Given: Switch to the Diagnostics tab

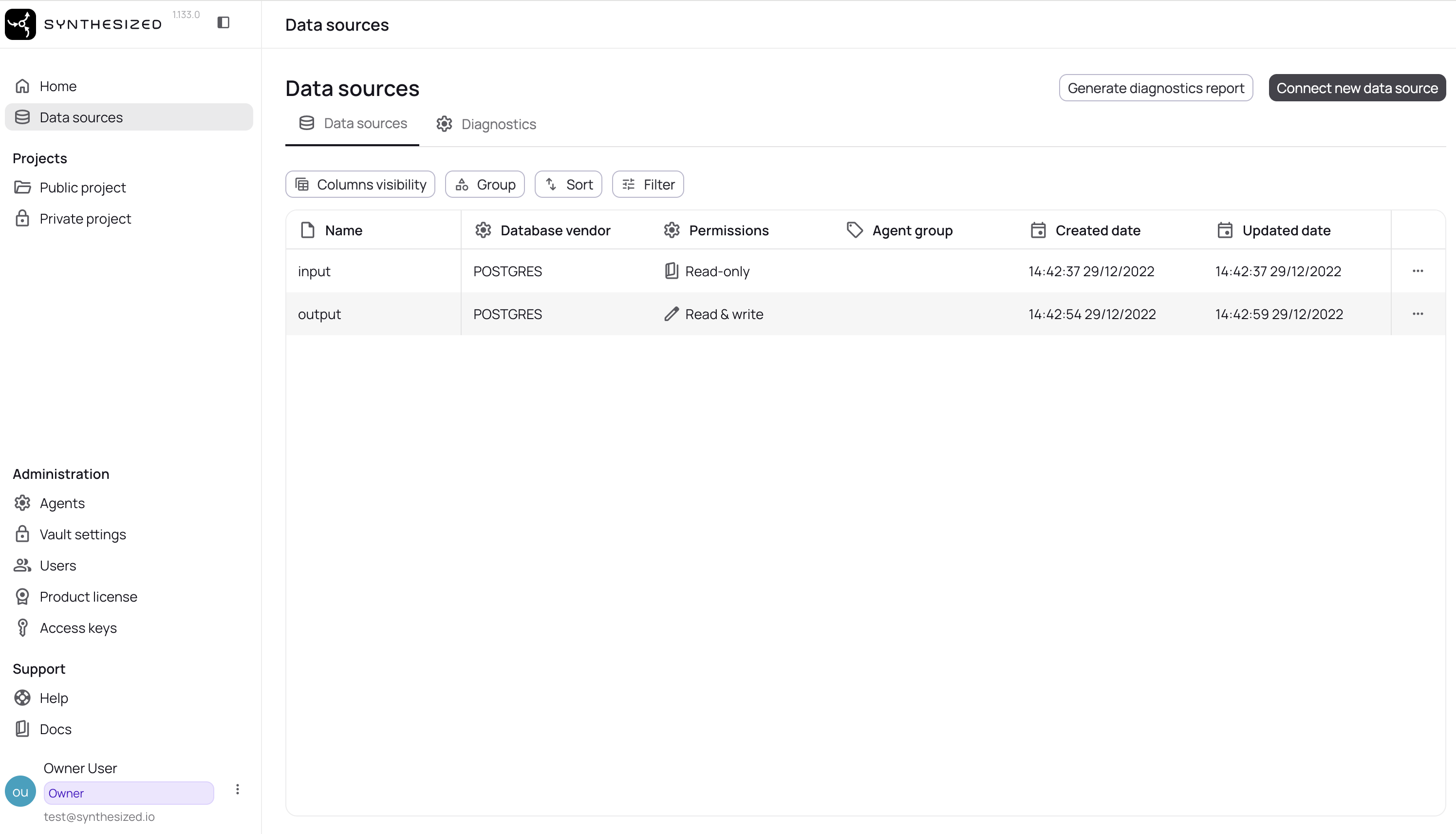Looking at the screenshot, I should [x=485, y=124].
